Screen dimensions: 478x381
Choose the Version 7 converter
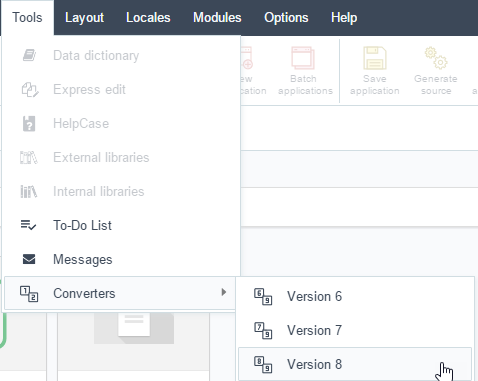coord(355,330)
